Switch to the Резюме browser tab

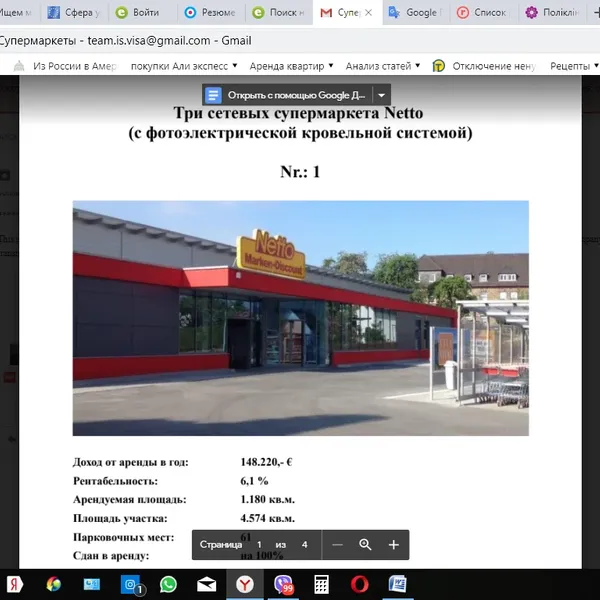[x=210, y=13]
